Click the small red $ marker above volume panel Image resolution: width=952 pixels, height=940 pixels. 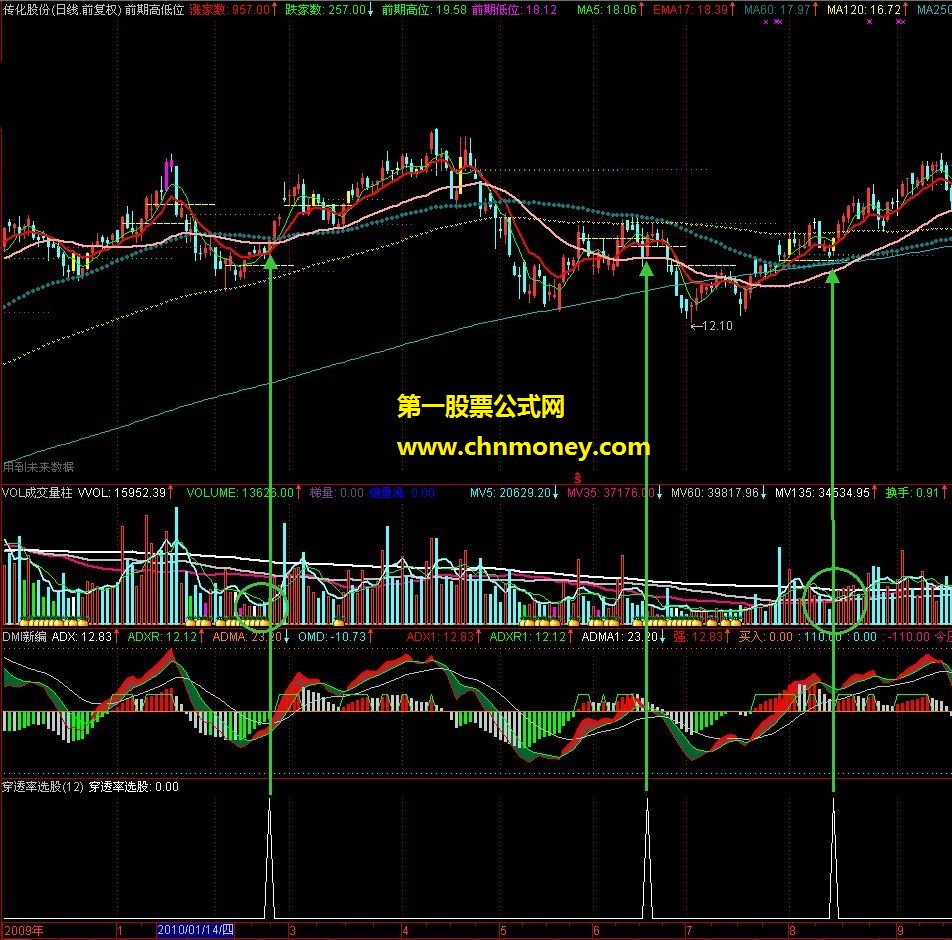(577, 479)
